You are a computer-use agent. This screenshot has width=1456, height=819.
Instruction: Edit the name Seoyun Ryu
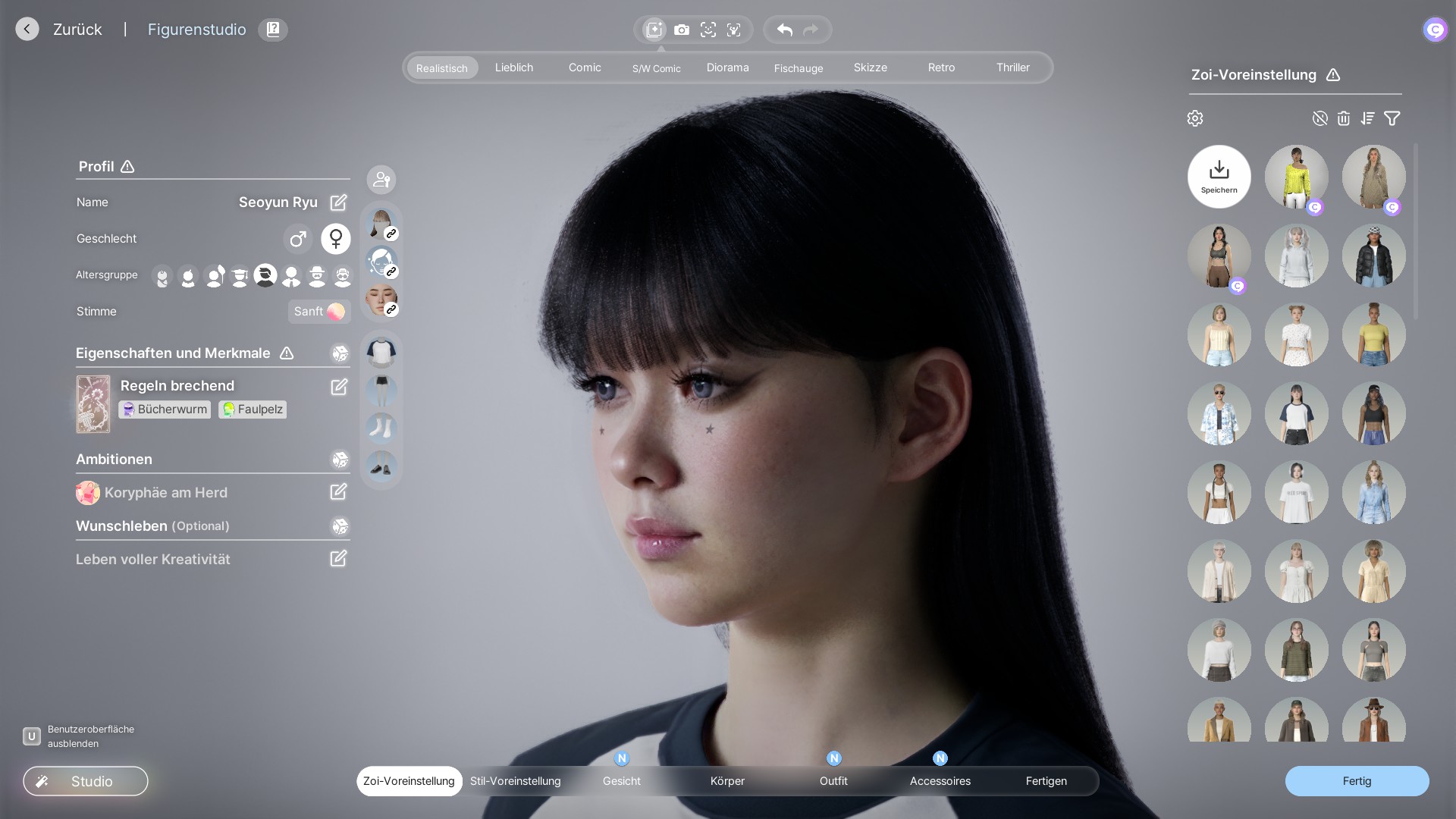338,202
